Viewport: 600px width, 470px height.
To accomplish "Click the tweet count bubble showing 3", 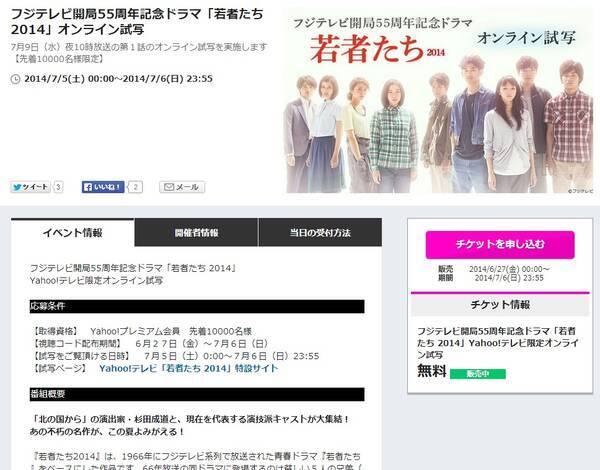I will (x=58, y=187).
